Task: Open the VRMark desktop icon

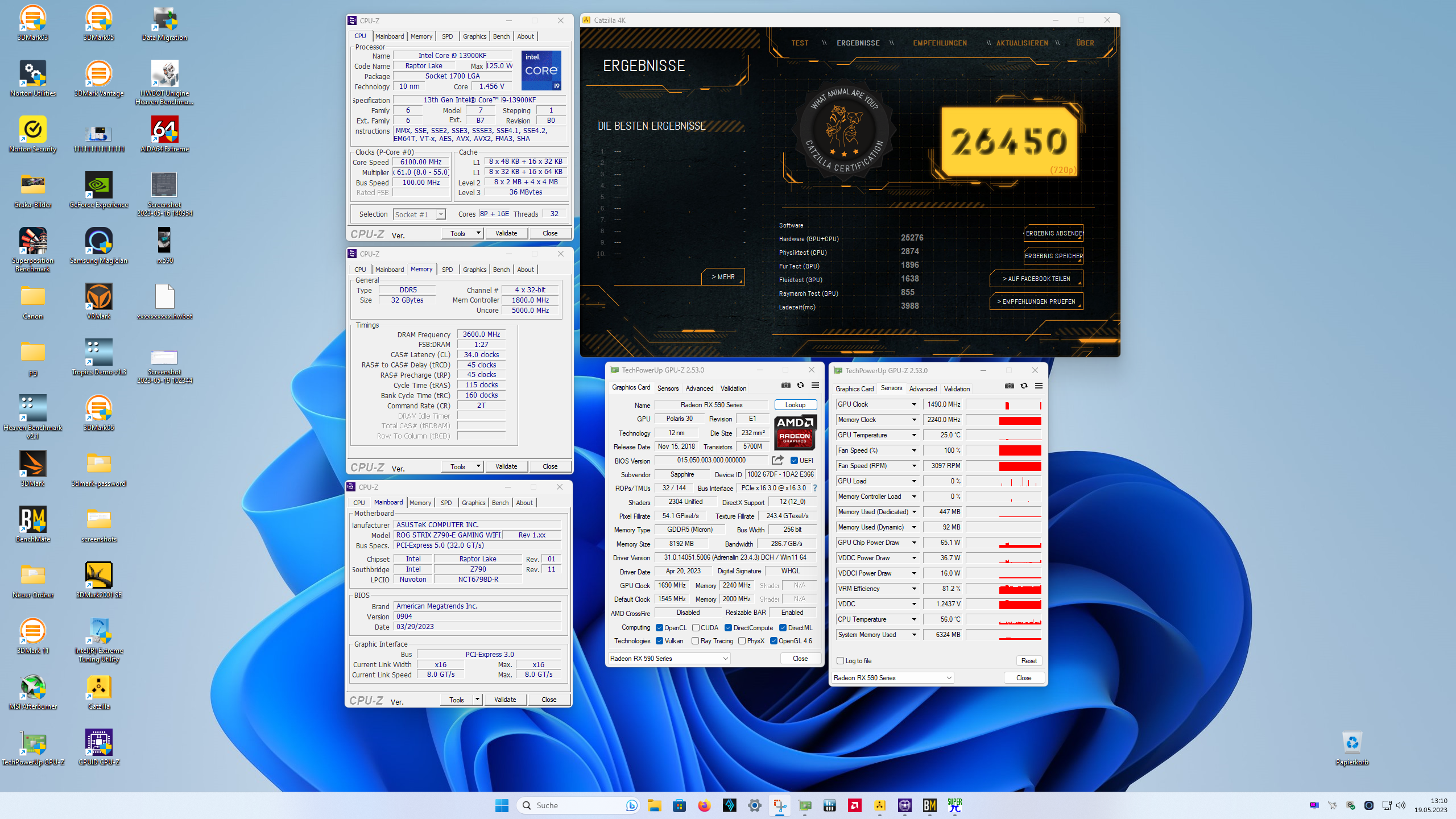Action: coord(99,302)
